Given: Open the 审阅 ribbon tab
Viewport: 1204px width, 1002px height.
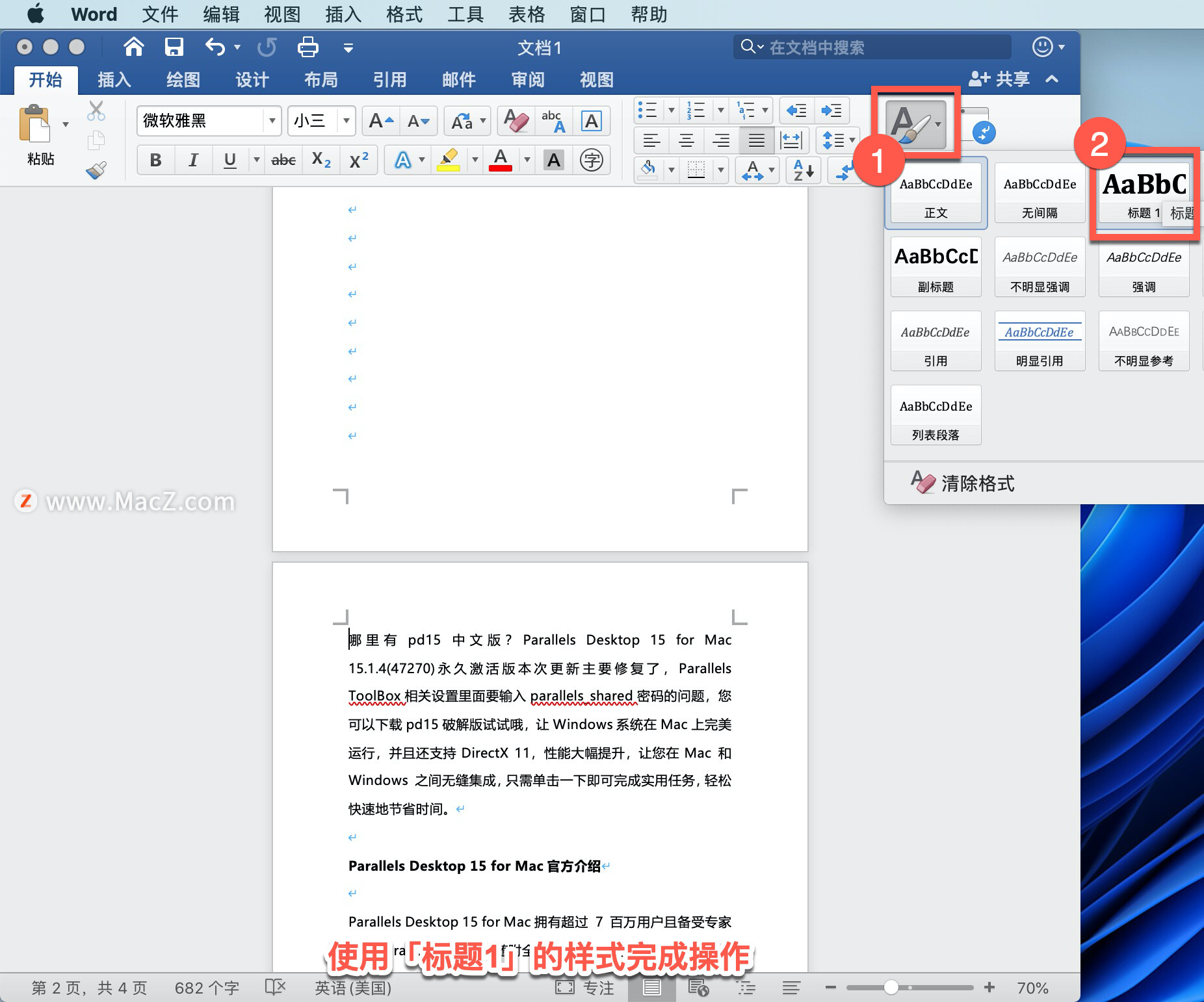Looking at the screenshot, I should [x=527, y=80].
